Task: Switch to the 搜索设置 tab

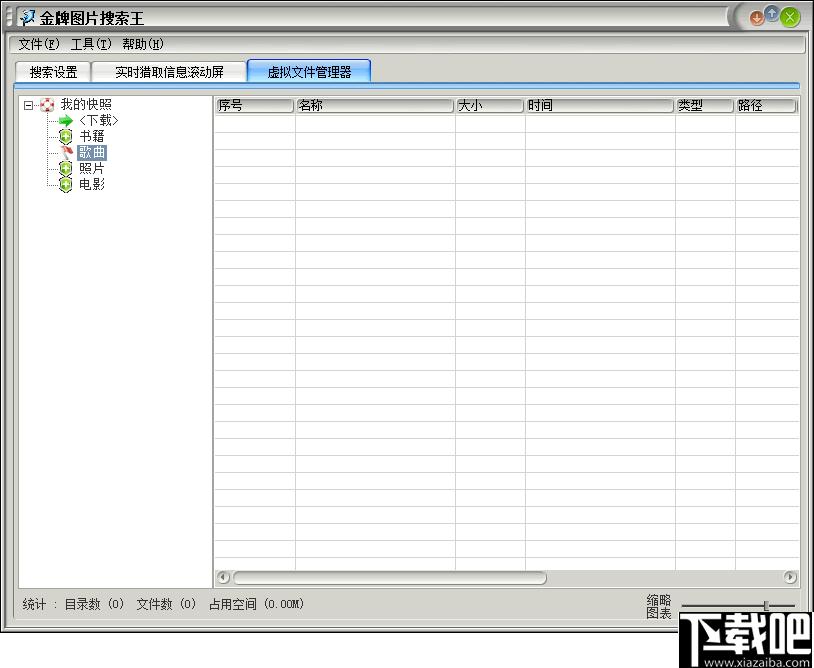Action: (x=53, y=72)
